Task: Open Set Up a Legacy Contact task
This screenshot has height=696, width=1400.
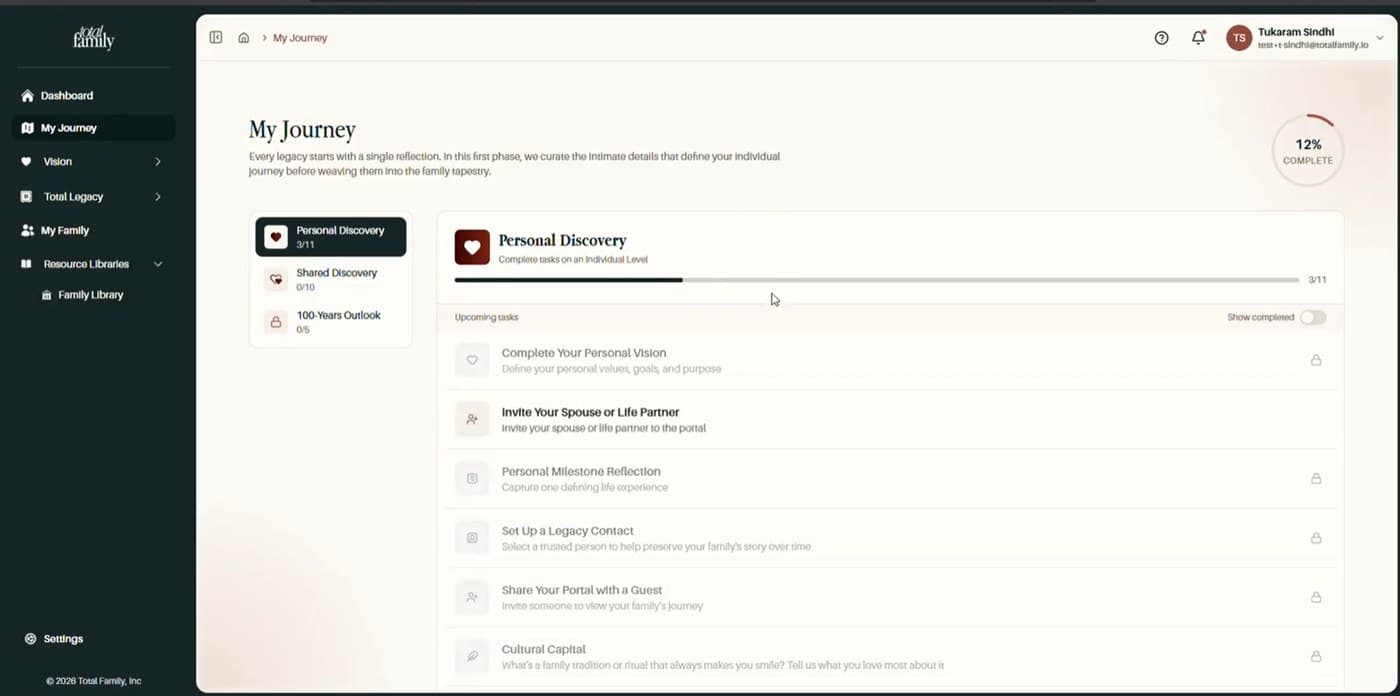Action: pyautogui.click(x=890, y=538)
